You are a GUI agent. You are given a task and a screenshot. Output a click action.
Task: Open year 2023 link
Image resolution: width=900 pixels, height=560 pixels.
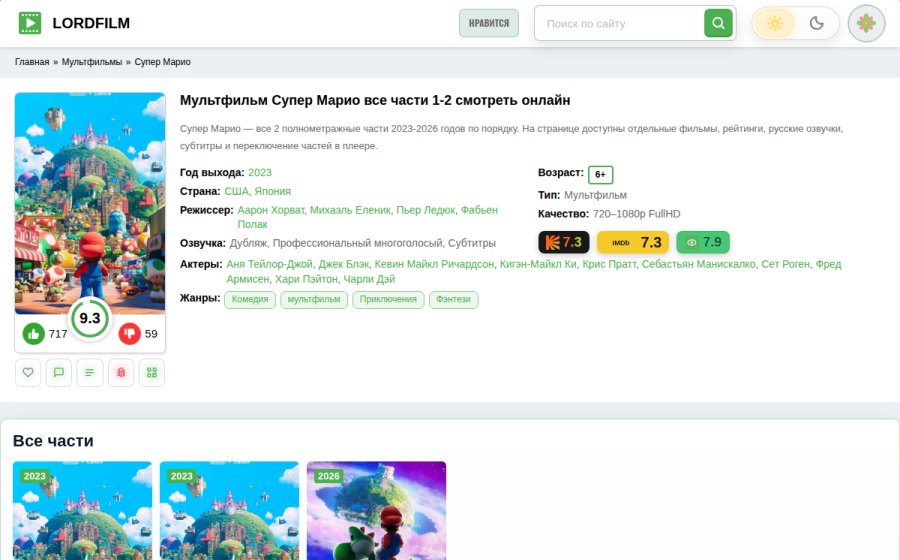click(260, 173)
